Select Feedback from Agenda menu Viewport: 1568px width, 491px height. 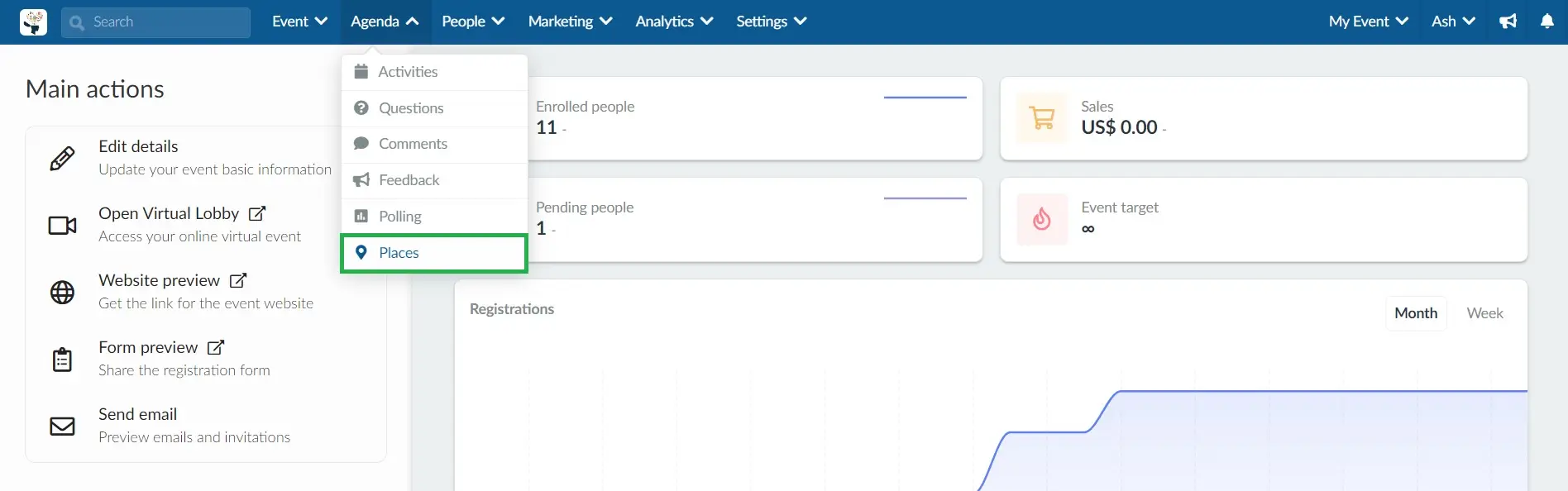coord(434,180)
